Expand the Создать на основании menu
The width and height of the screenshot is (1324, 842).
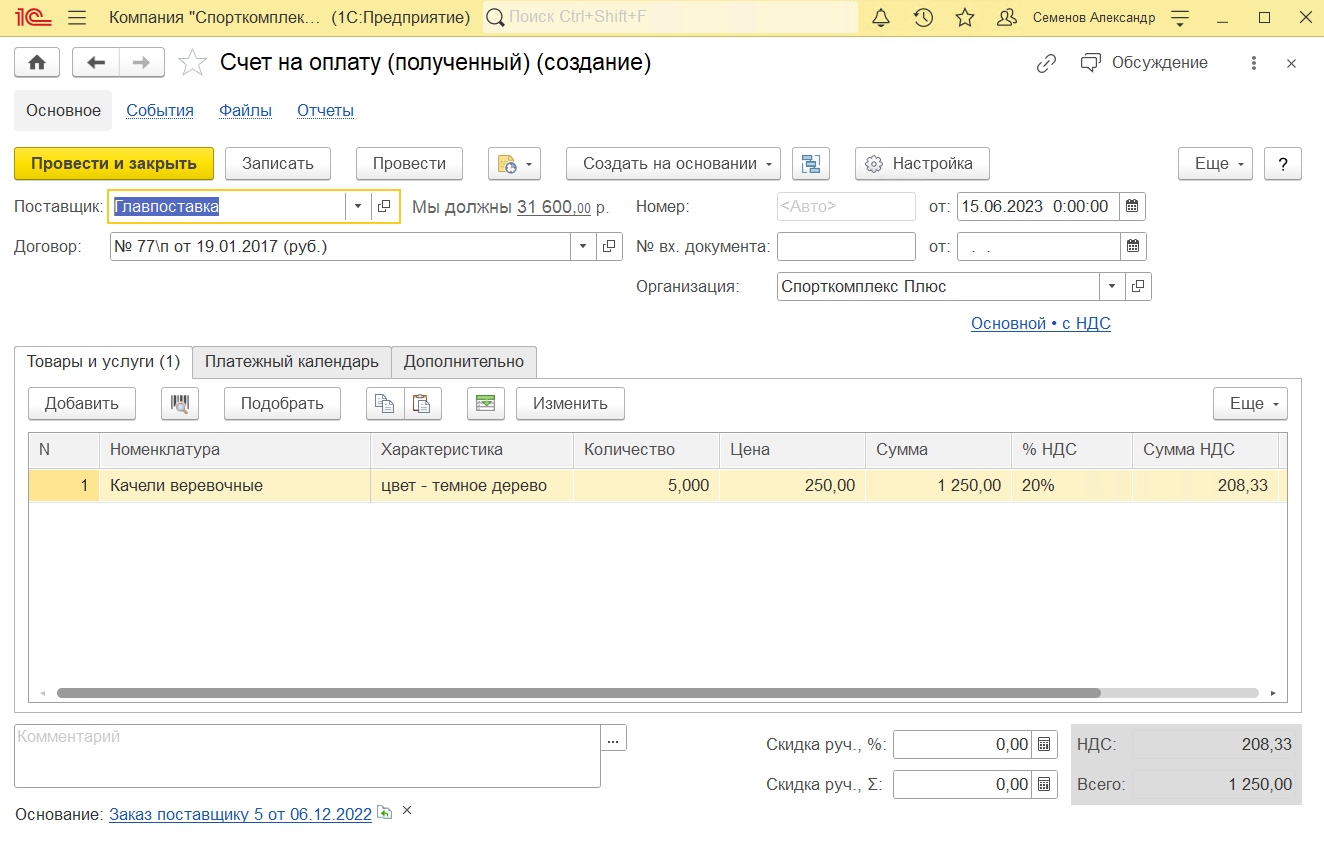pyautogui.click(x=673, y=164)
